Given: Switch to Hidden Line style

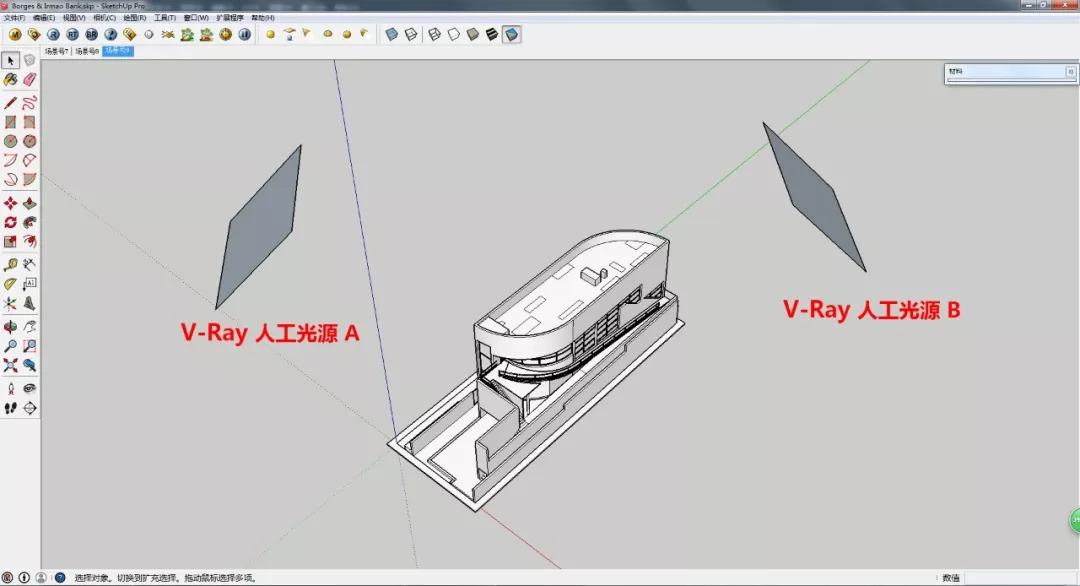Looking at the screenshot, I should (x=454, y=34).
